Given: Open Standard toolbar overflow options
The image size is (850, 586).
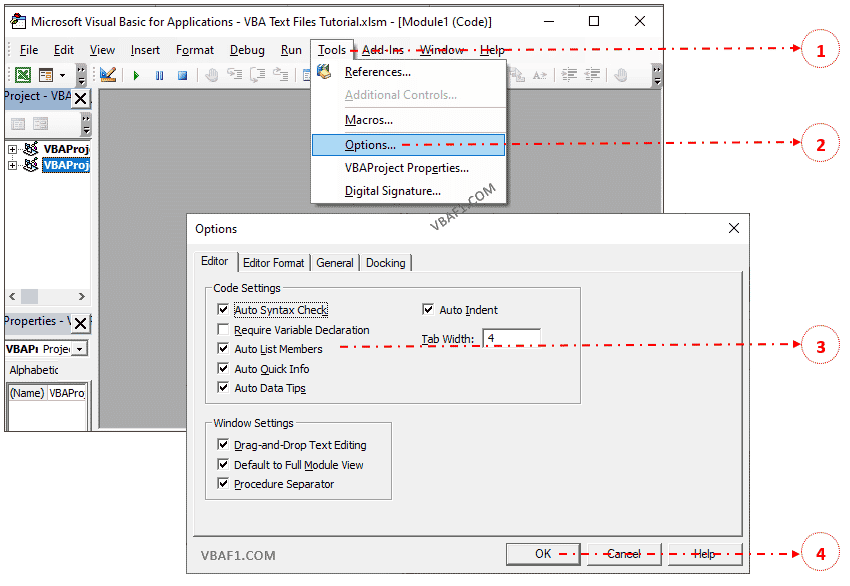Looking at the screenshot, I should click(81, 75).
